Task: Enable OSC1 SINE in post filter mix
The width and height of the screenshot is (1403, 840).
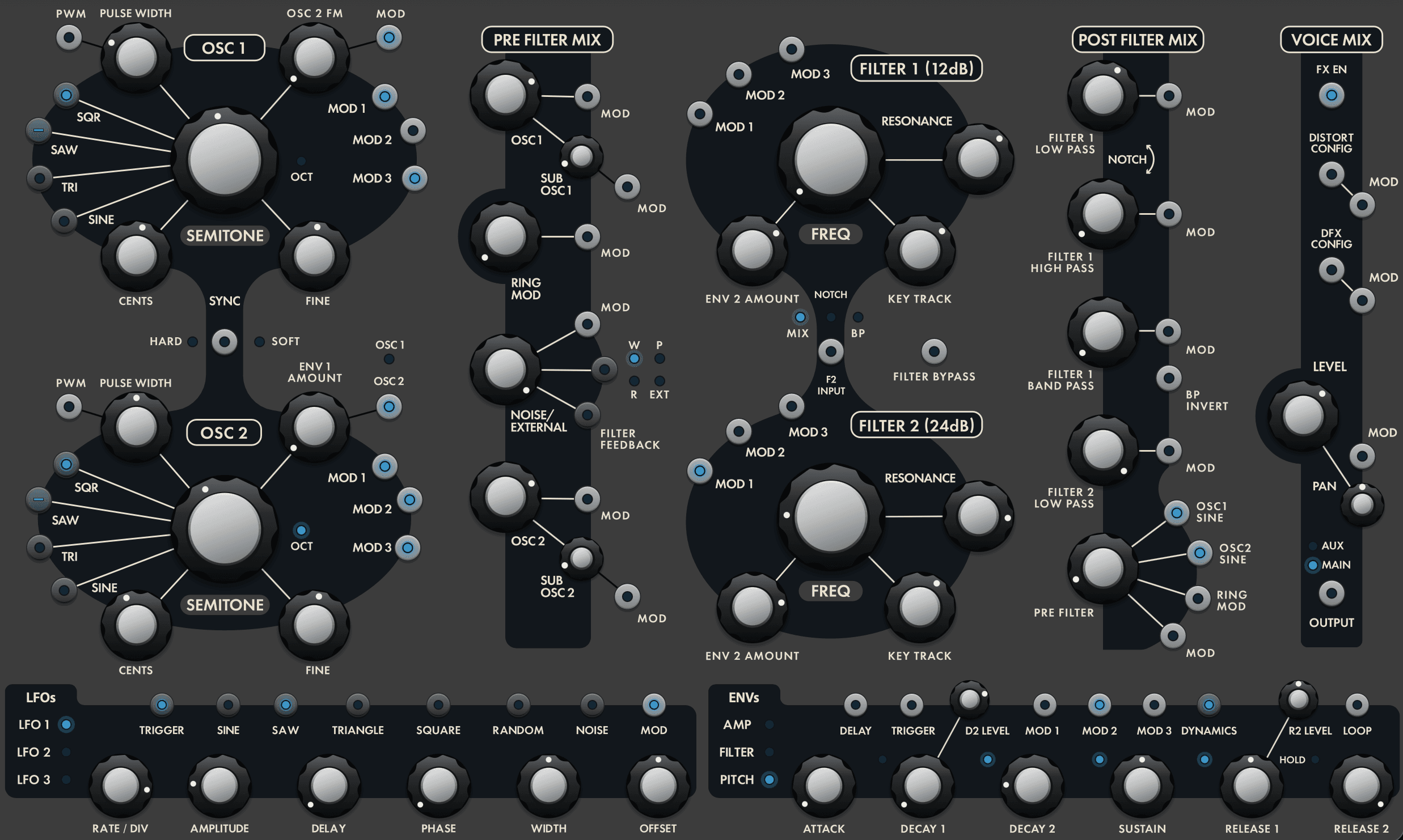Action: (x=1177, y=513)
